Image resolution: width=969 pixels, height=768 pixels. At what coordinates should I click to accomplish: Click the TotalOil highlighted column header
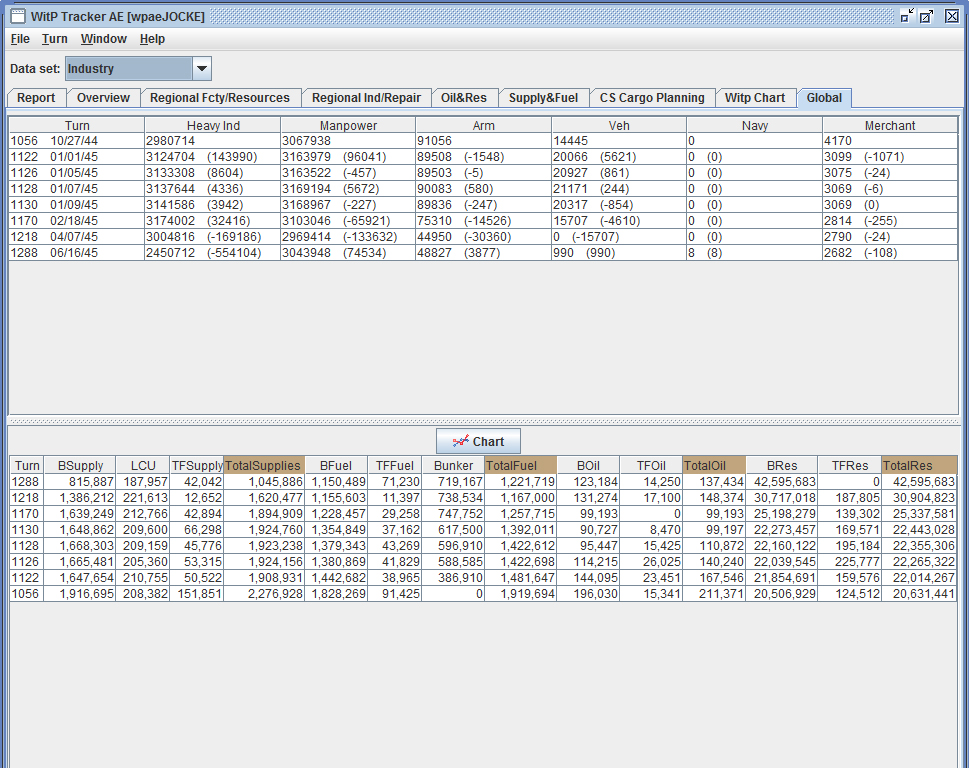tap(714, 465)
